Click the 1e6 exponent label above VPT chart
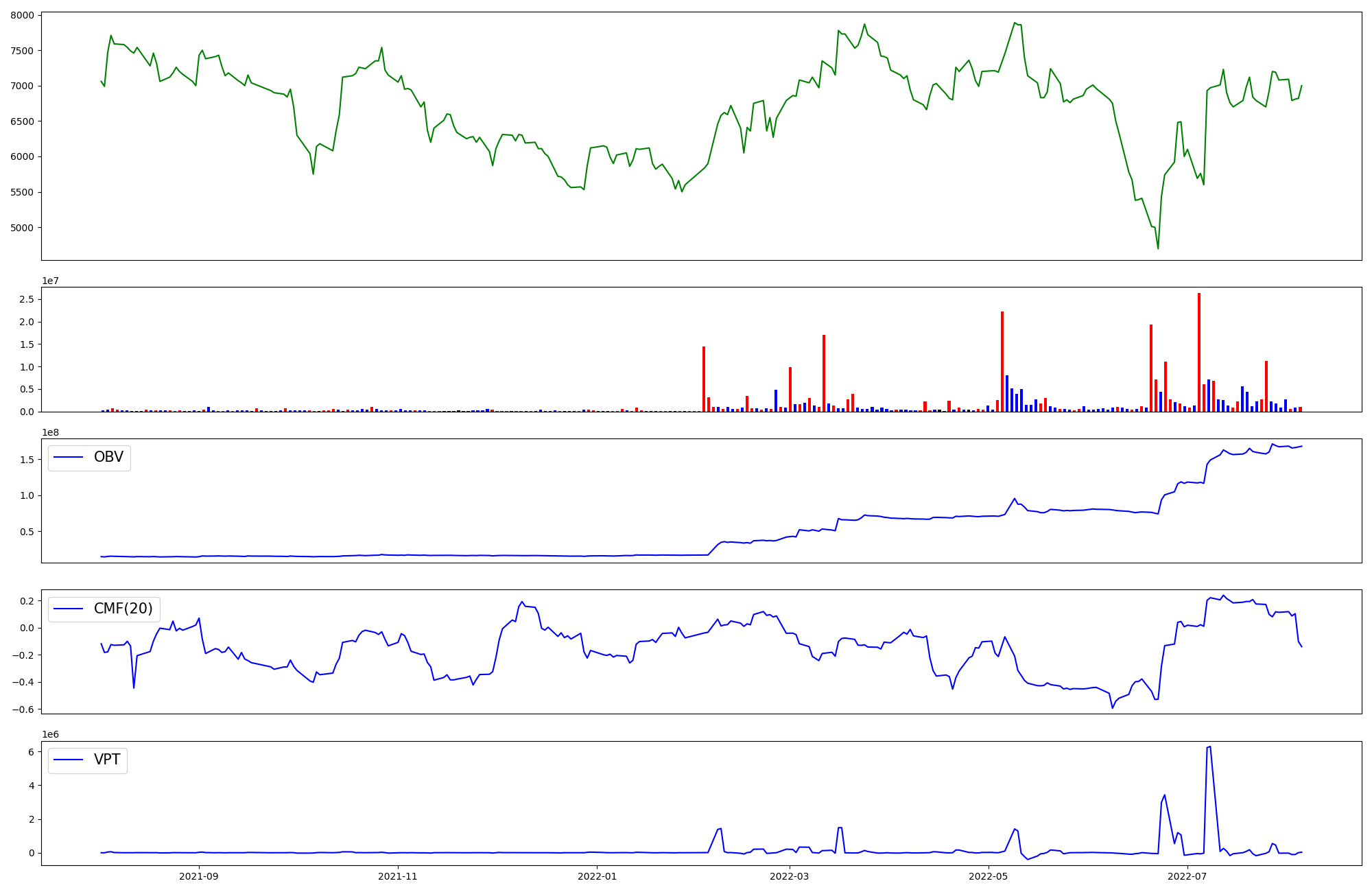This screenshot has width=1372, height=892. tap(50, 735)
